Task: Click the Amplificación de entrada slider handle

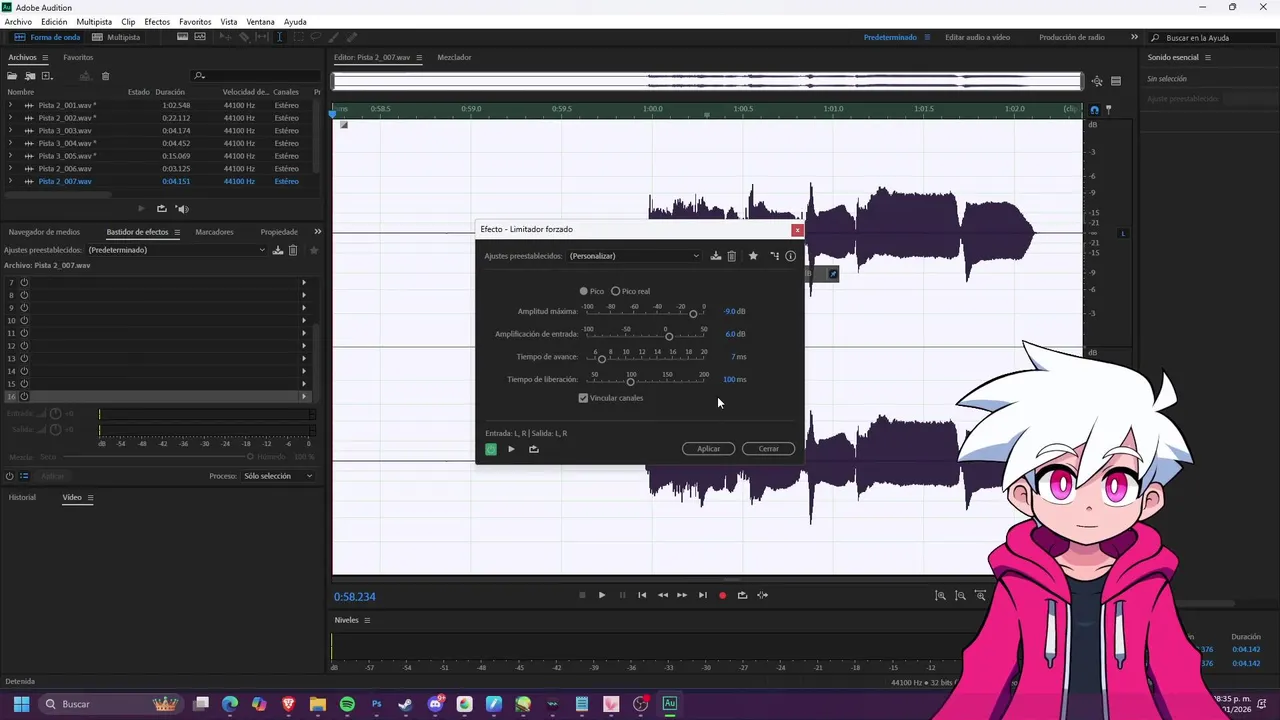Action: coord(669,336)
